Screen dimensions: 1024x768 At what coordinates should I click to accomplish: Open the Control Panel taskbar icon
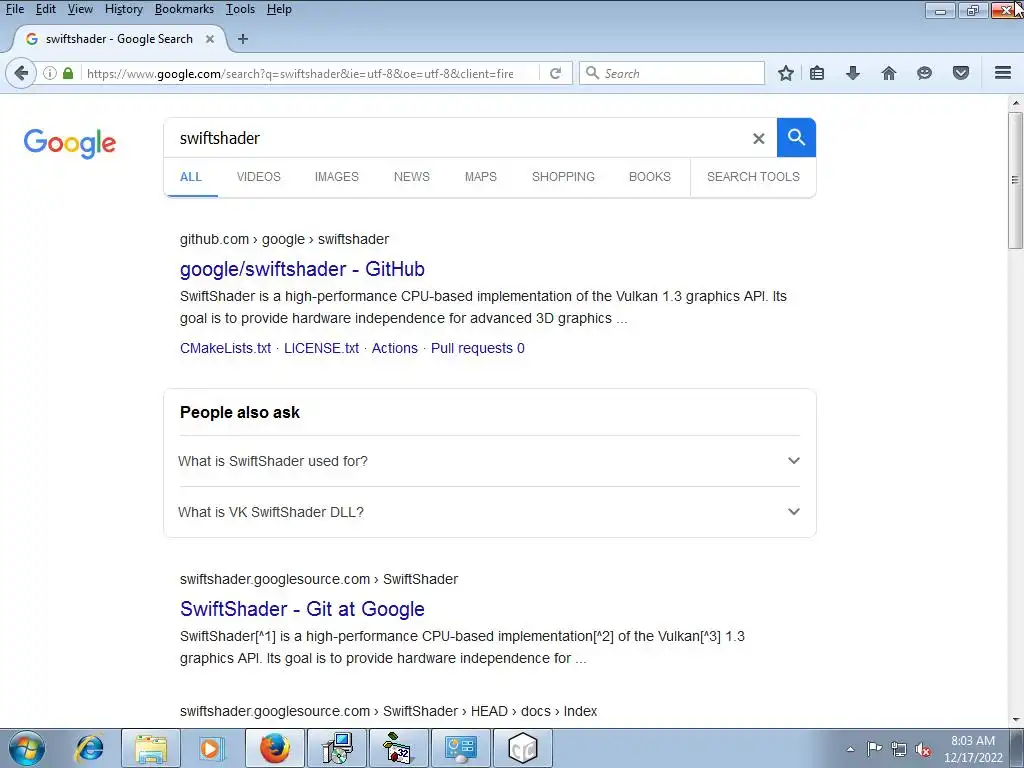tap(461, 748)
